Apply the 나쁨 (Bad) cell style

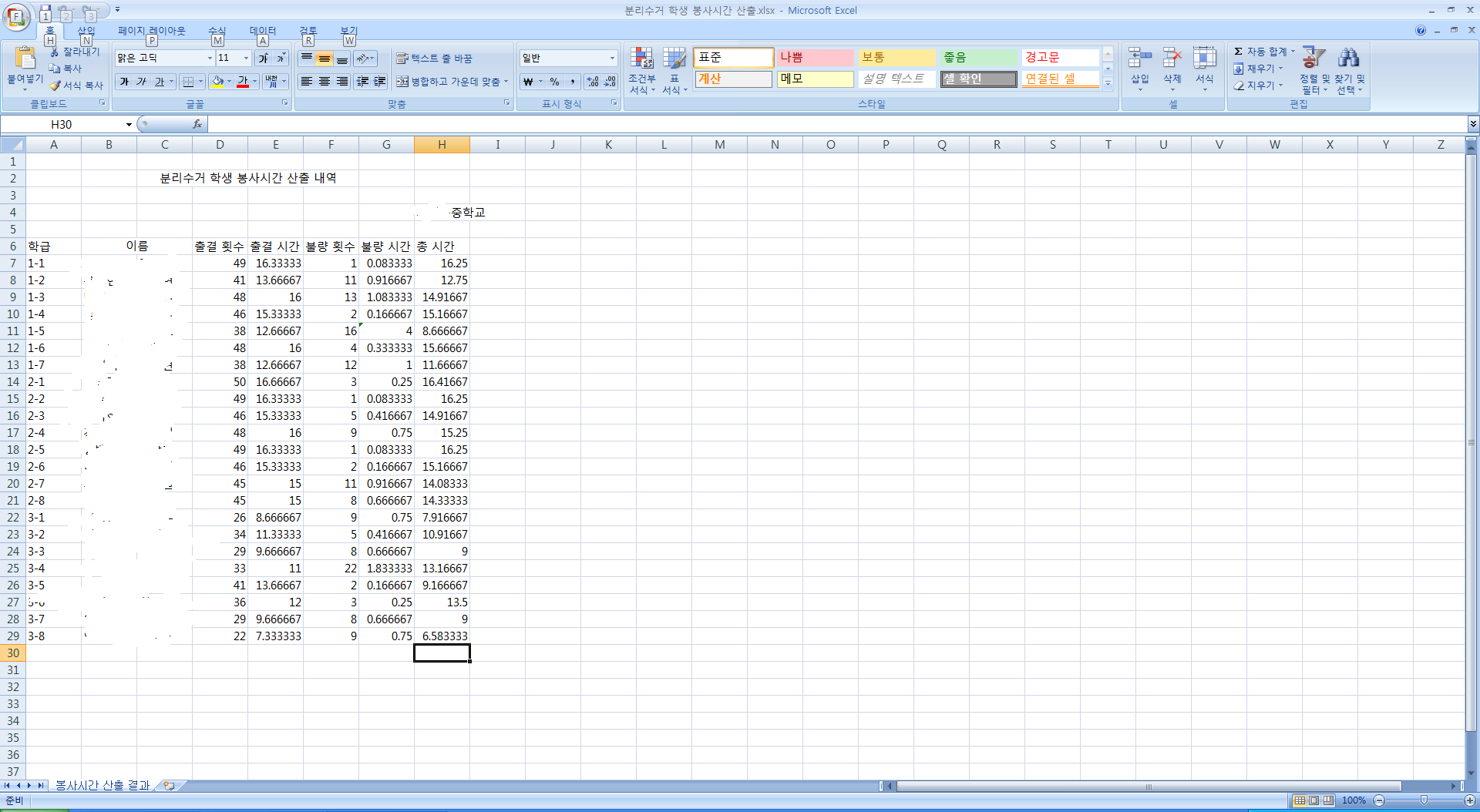(815, 58)
